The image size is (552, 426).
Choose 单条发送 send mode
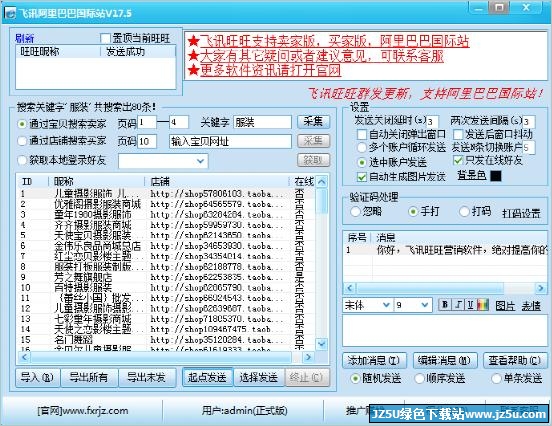[496, 378]
